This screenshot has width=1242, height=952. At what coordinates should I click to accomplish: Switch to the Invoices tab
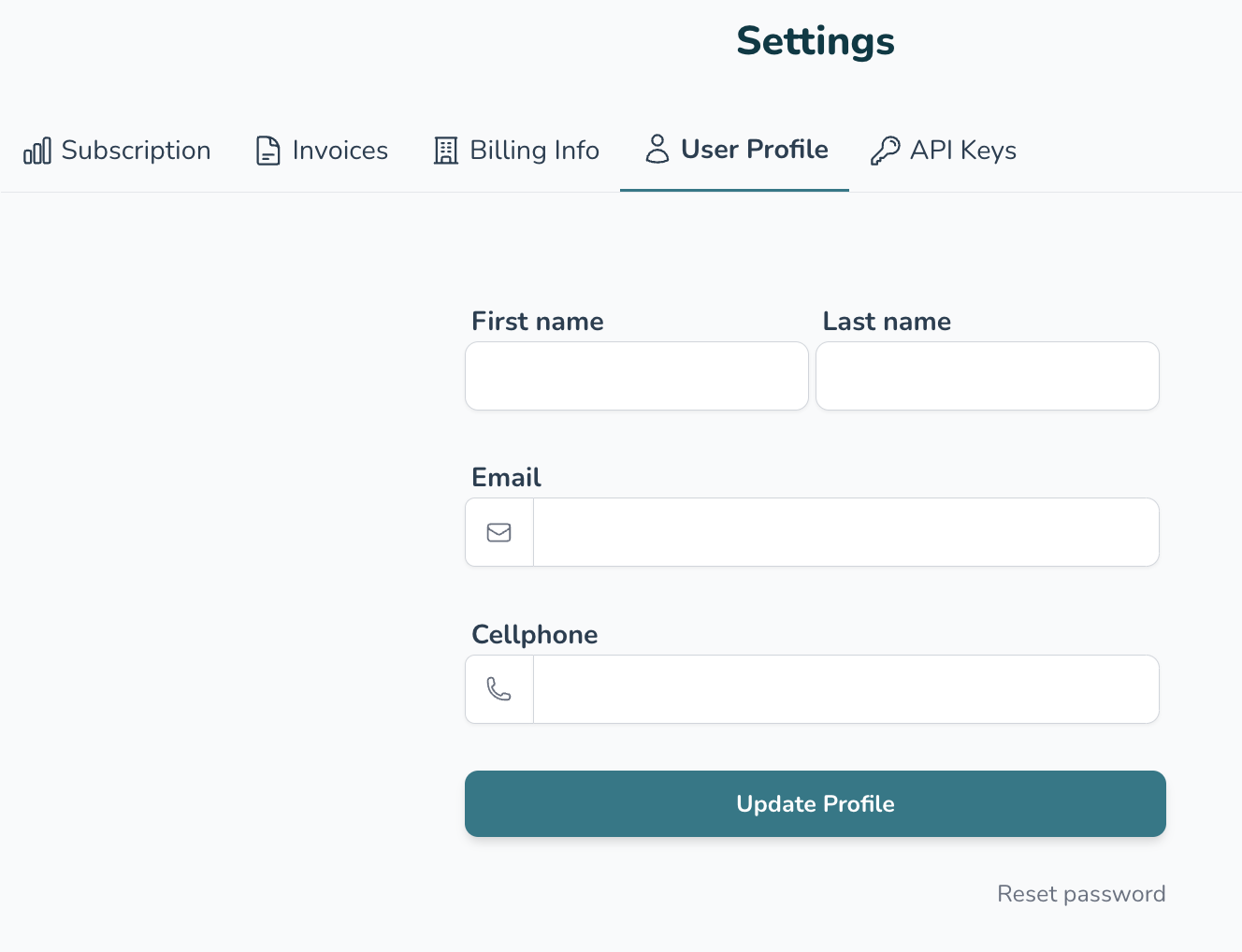(x=322, y=151)
